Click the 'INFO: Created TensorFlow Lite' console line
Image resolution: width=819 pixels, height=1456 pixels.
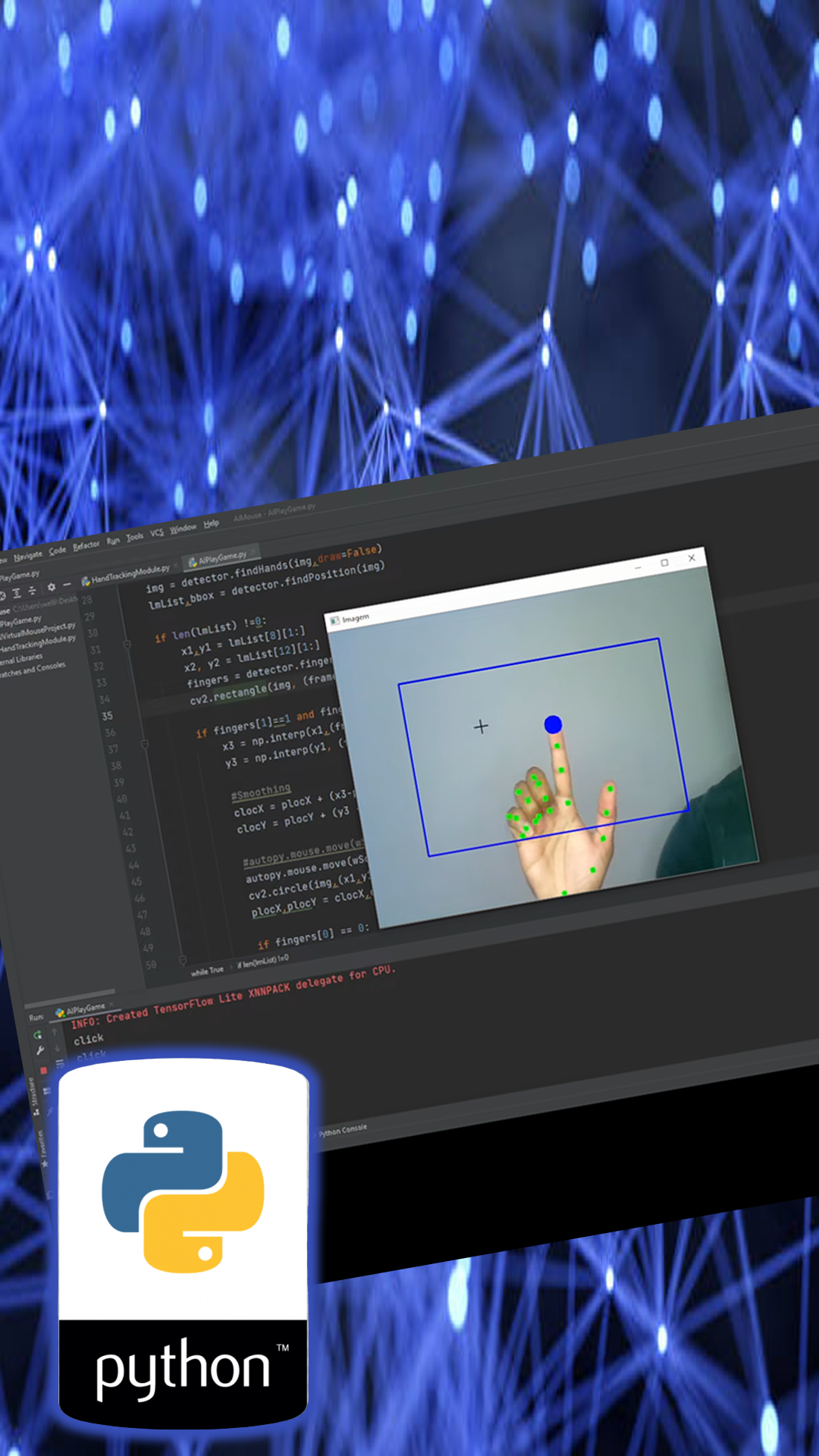pos(233,996)
